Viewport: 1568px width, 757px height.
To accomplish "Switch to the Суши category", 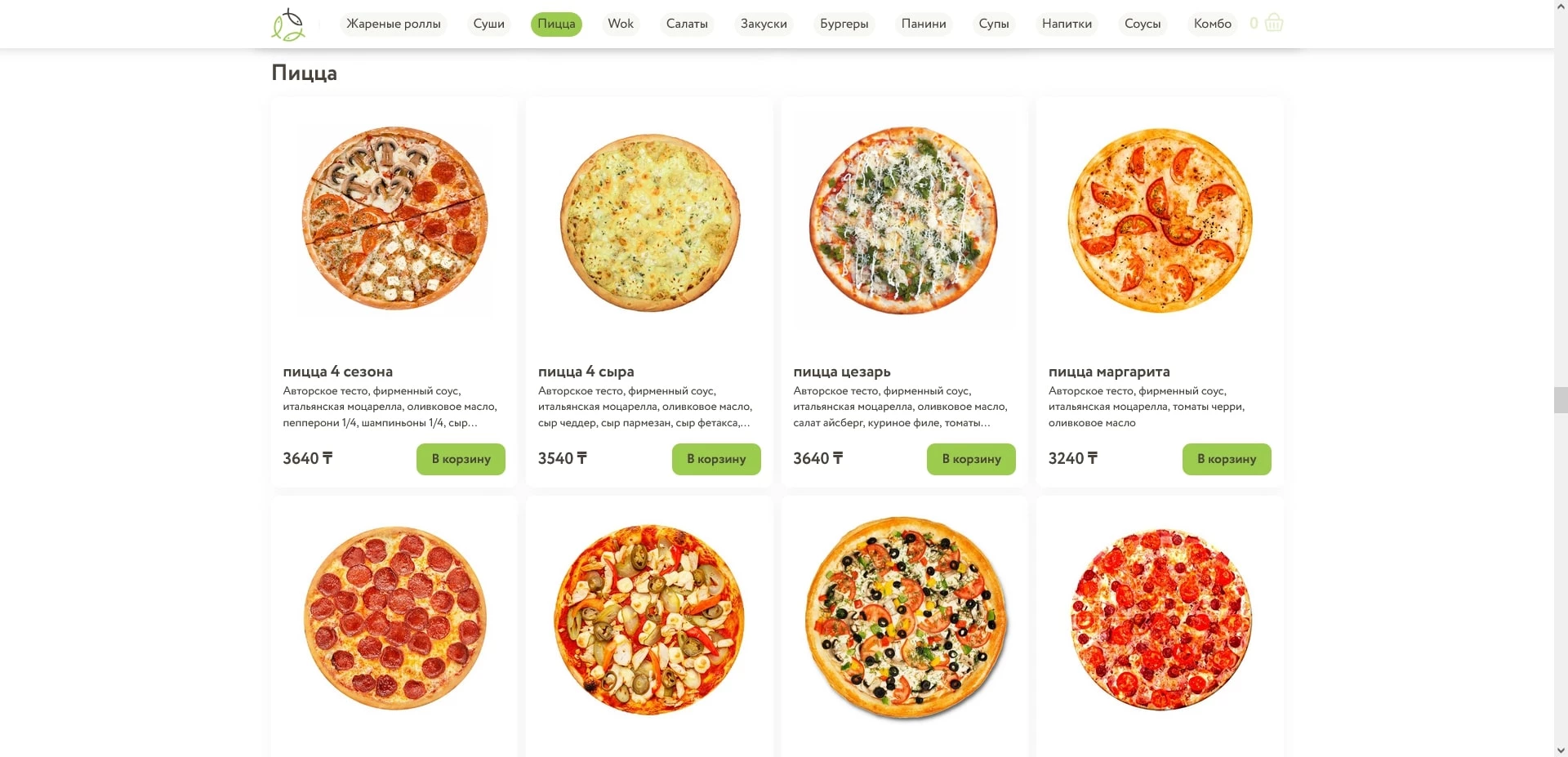I will 488,24.
